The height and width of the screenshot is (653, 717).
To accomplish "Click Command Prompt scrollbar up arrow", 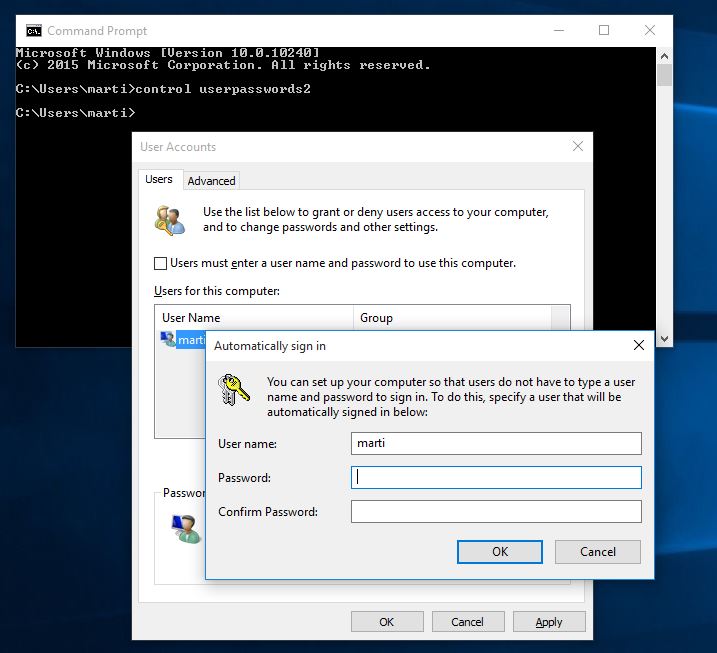I will coord(664,56).
